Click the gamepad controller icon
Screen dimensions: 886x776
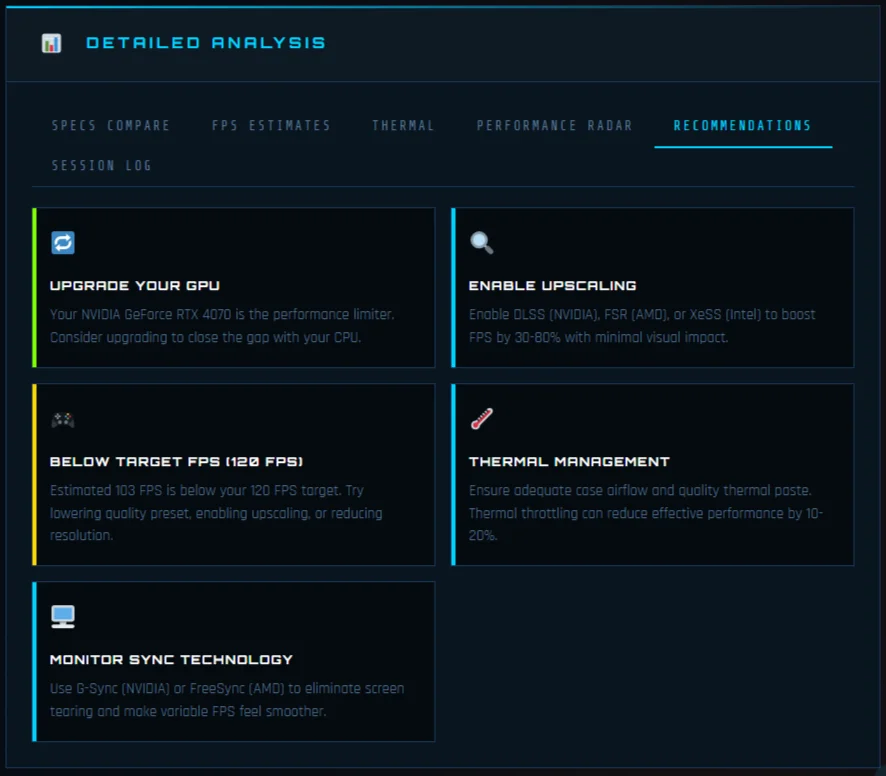pos(63,420)
